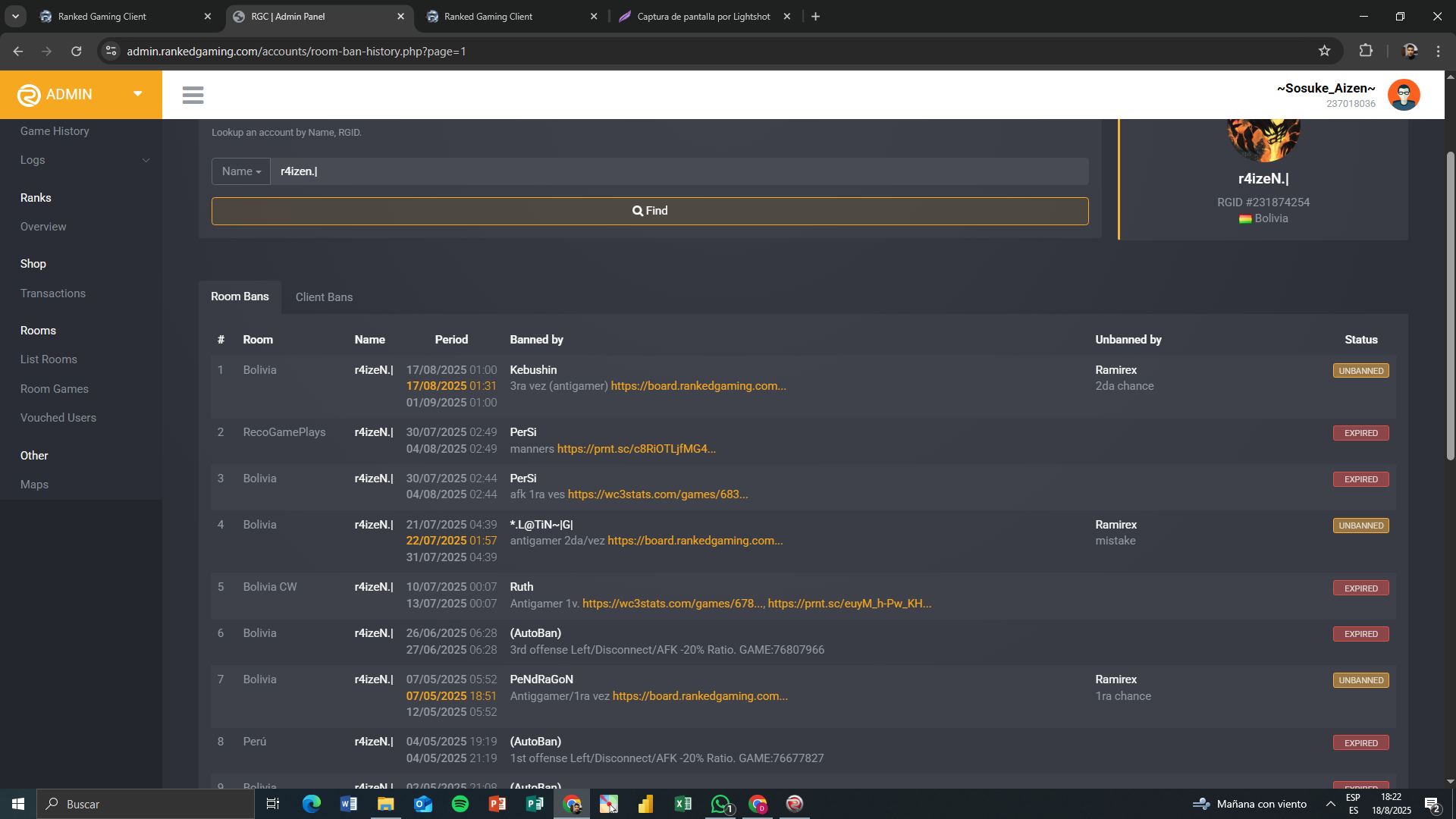Open the prnt.sc/euyM_h-Pw_KH link
Screen dimensions: 1456x819
(849, 604)
